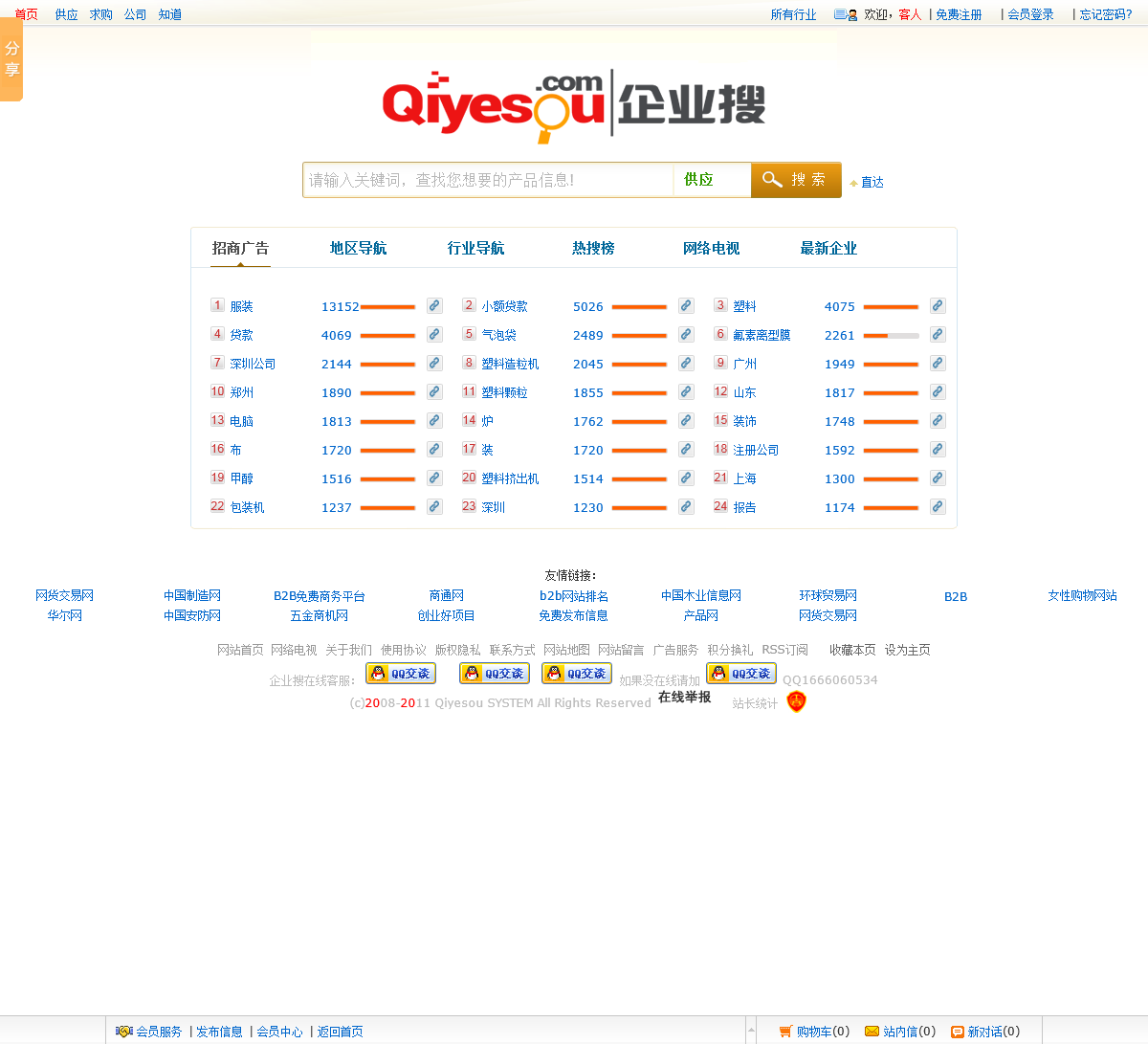
Task: Click the keyword search input field
Action: click(489, 180)
